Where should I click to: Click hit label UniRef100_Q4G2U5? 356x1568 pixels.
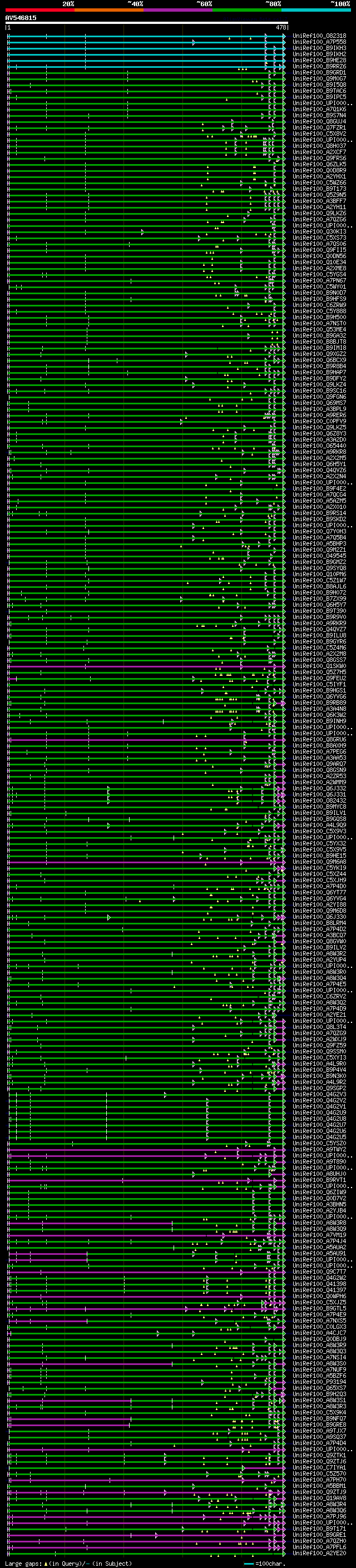click(319, 1137)
